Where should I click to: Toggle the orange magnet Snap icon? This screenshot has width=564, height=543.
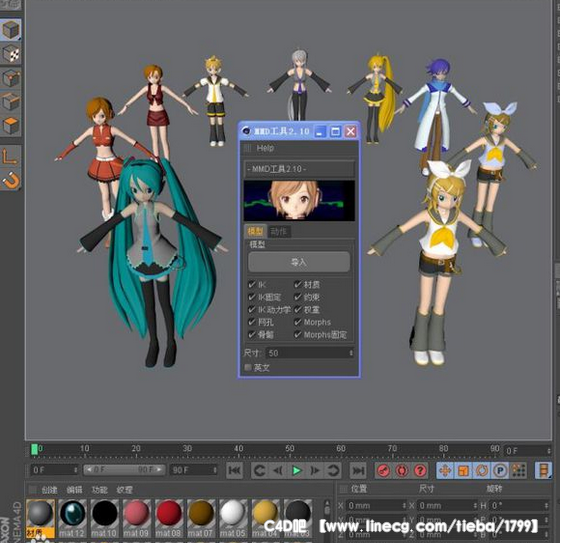[x=11, y=179]
